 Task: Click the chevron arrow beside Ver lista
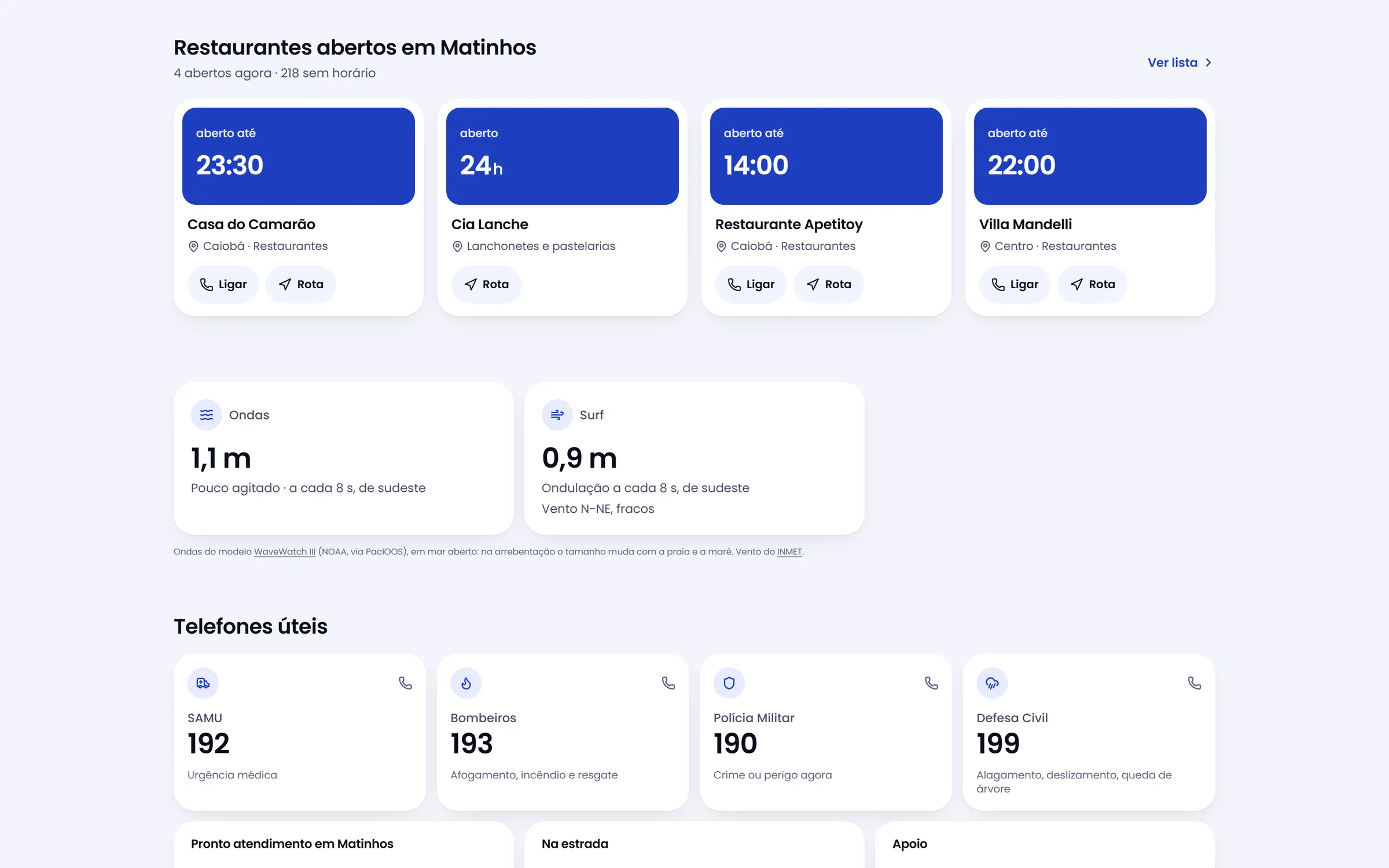tap(1208, 62)
